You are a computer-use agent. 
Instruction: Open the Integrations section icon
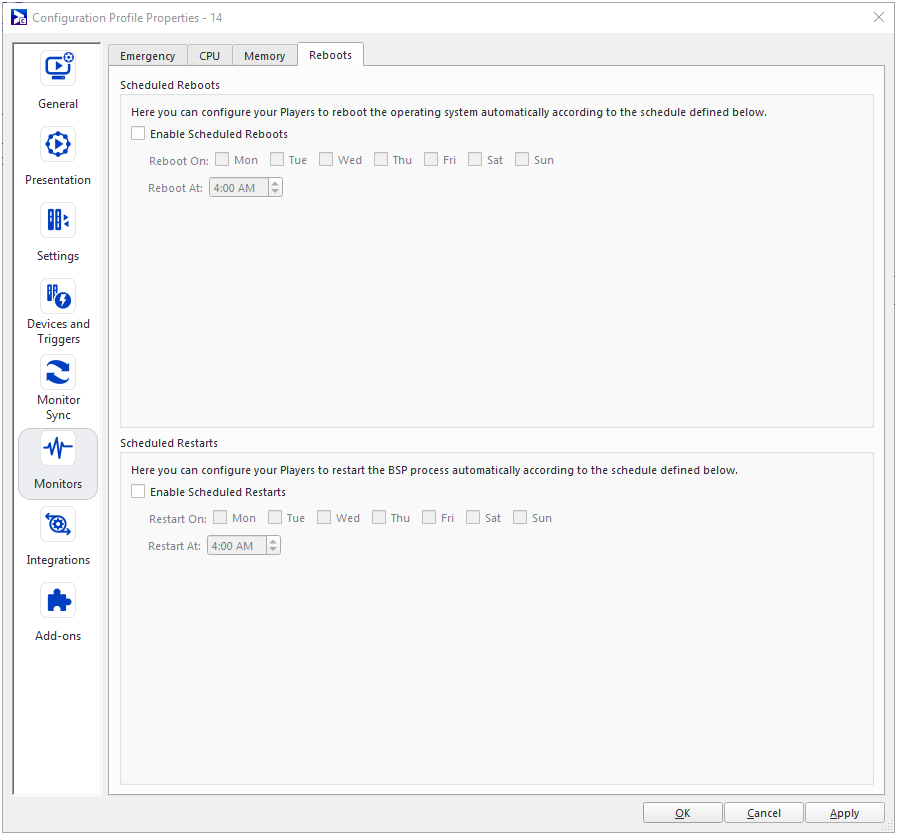(58, 525)
